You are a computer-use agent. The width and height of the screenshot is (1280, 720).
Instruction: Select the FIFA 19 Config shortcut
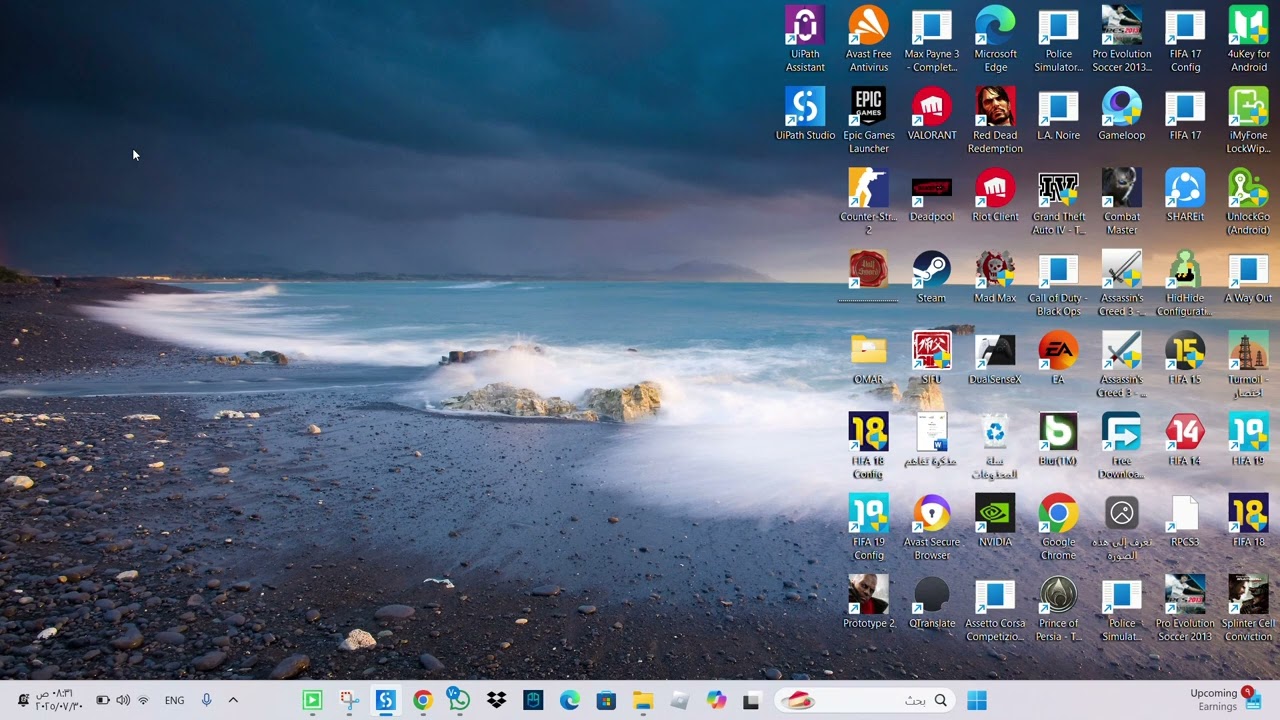tap(868, 528)
